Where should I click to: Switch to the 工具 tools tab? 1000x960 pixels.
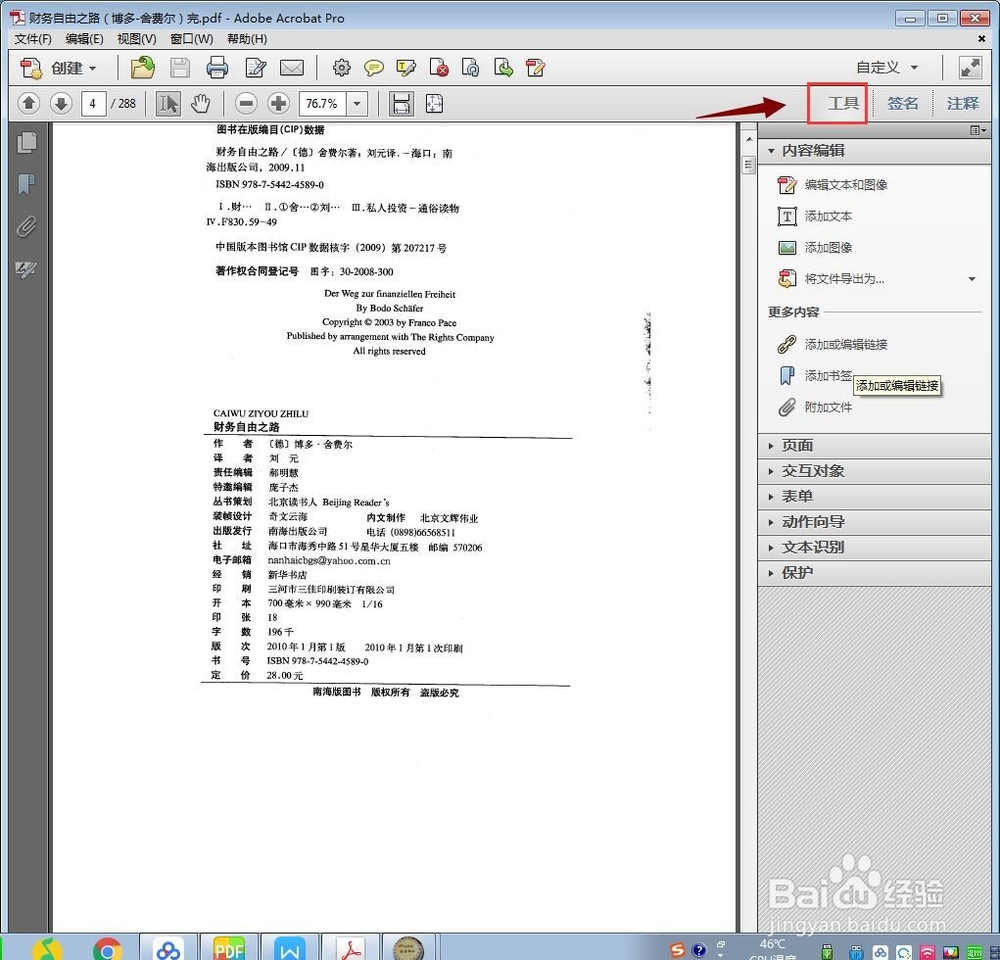[842, 103]
